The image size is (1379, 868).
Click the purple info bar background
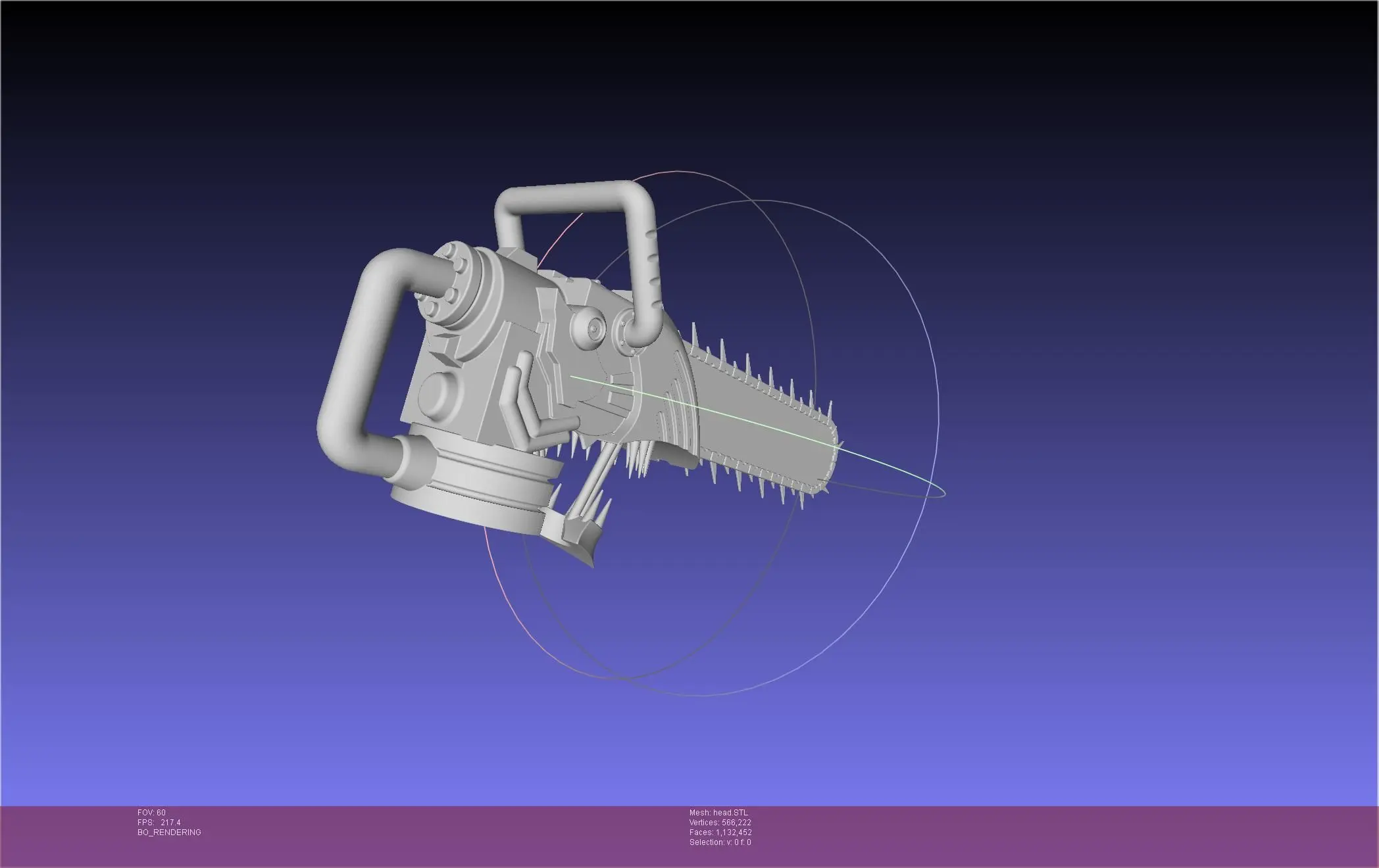tap(1053, 835)
